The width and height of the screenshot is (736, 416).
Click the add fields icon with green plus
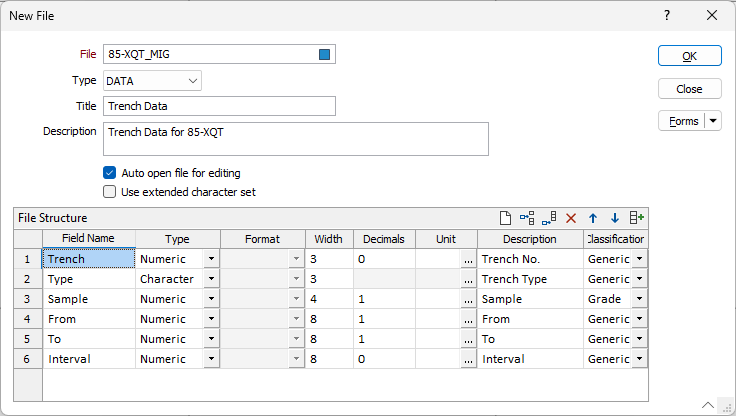click(x=636, y=218)
